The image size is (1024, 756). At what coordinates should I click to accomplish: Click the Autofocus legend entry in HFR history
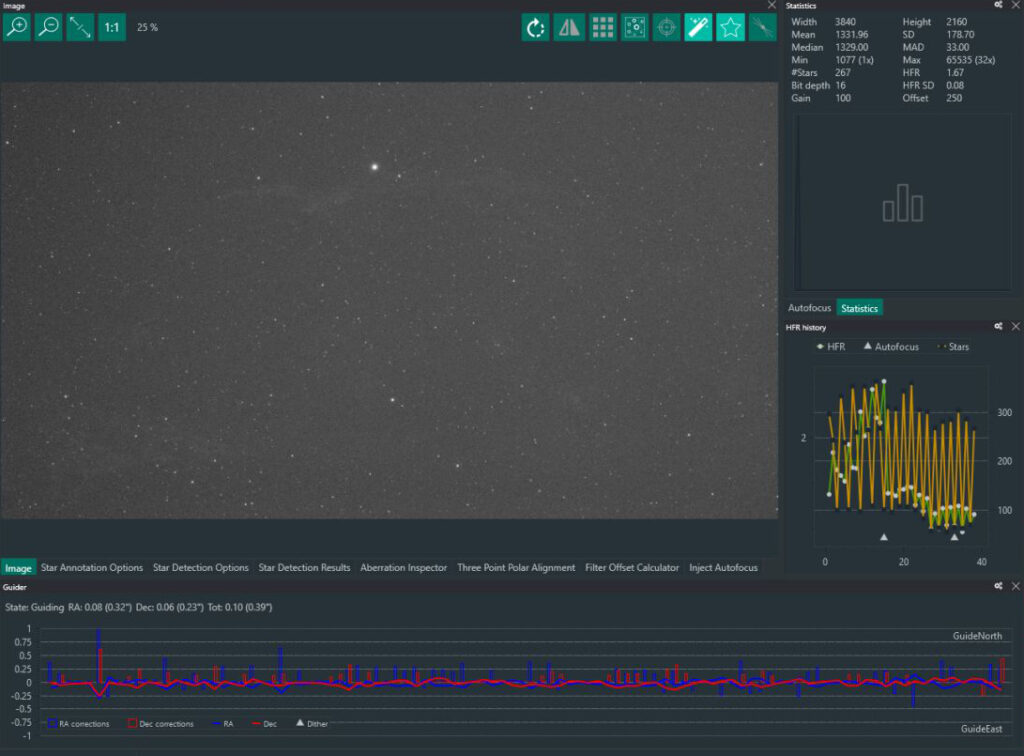pos(891,347)
